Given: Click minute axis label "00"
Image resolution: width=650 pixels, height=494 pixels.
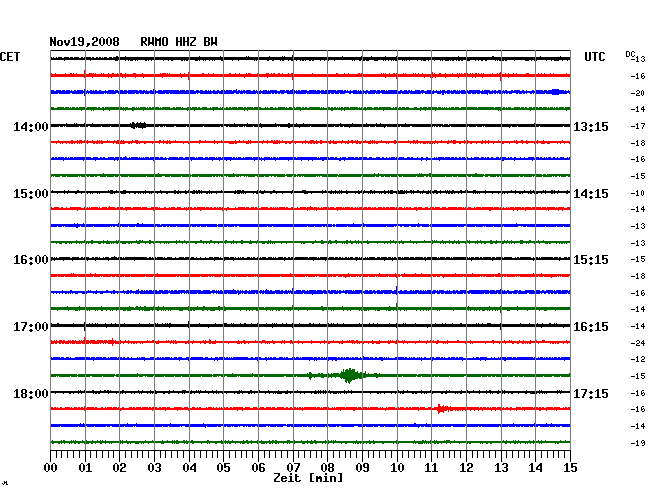Looking at the screenshot, I should (51, 467).
